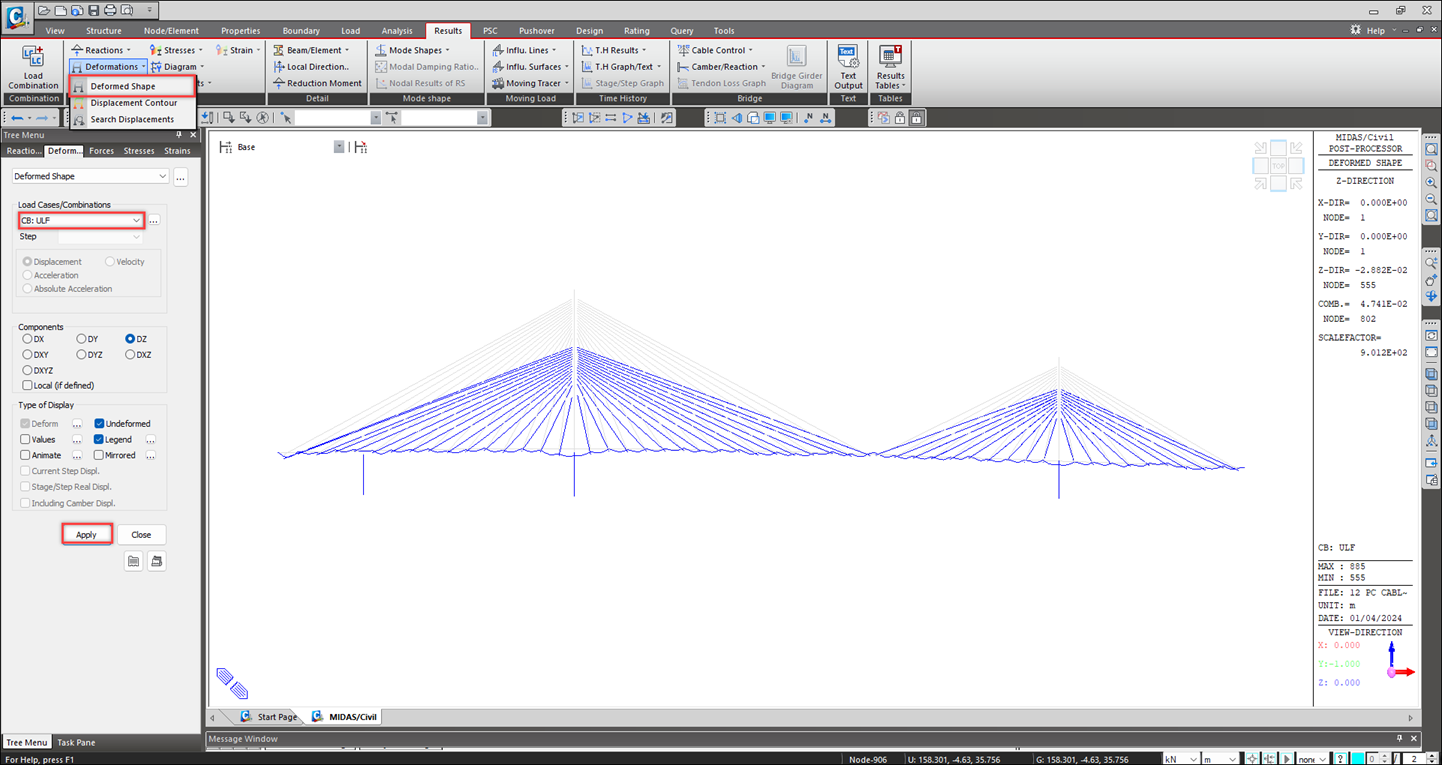This screenshot has height=765, width=1442.
Task: Switch to the Pushover ribbon tab
Action: pos(537,31)
